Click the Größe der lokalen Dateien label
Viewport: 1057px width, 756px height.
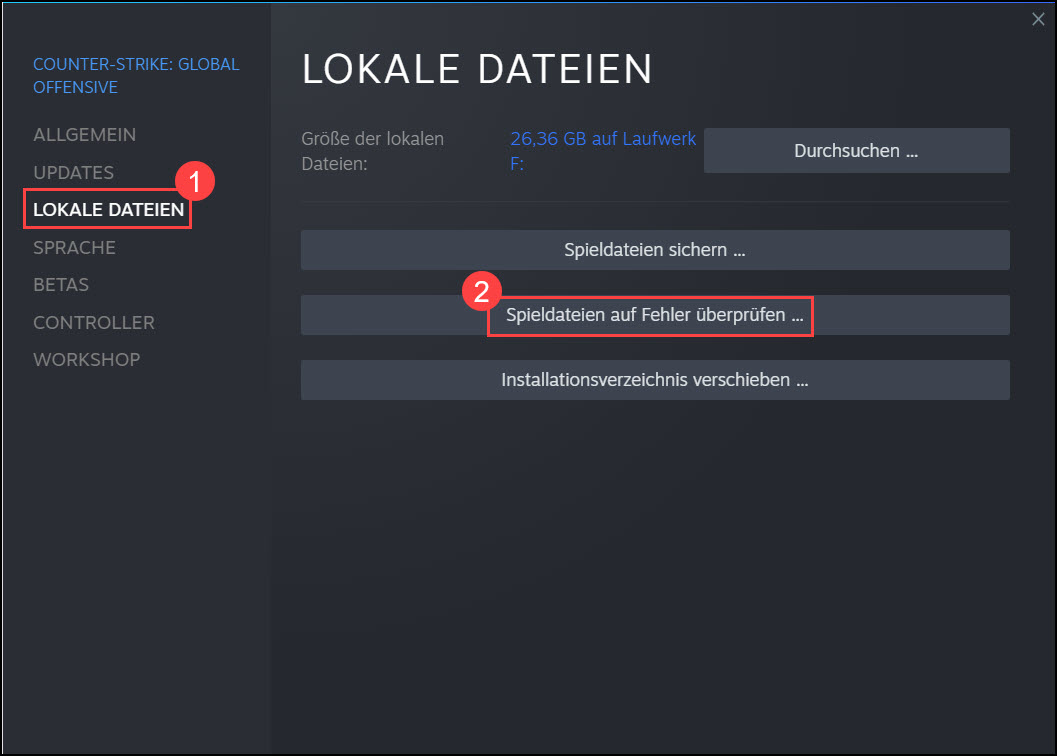pos(372,150)
